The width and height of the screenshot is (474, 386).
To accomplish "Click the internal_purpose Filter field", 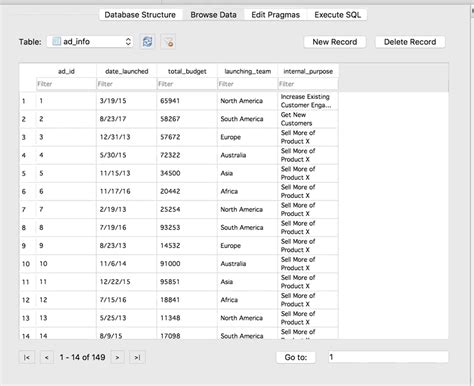I will point(308,84).
